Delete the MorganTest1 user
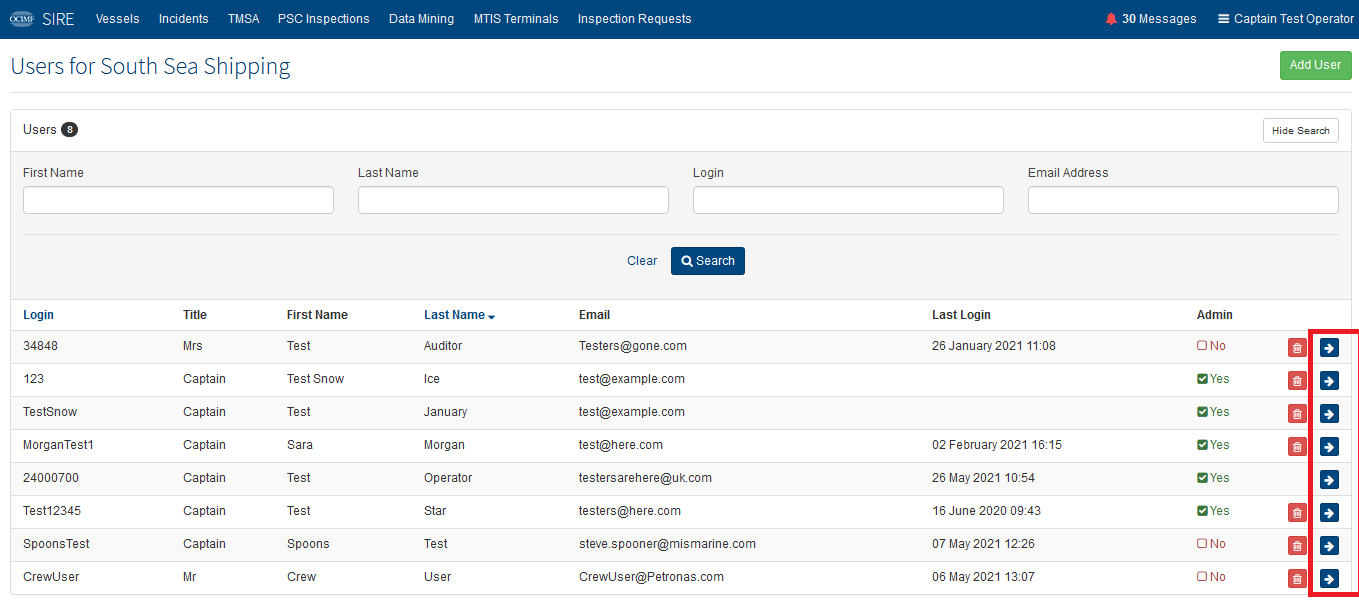 (1297, 446)
